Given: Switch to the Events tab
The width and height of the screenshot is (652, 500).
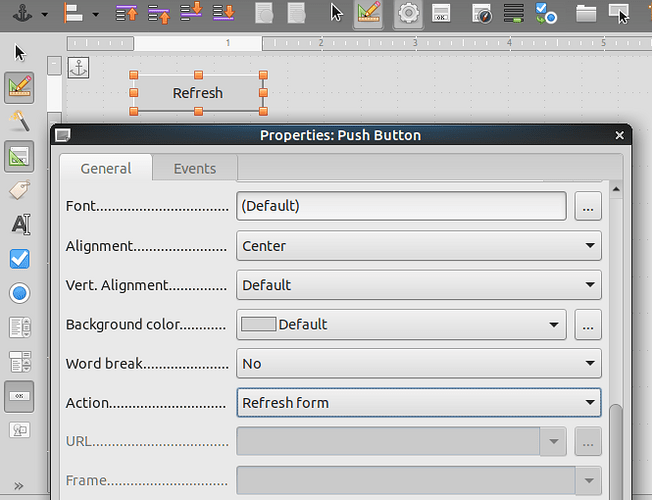Looking at the screenshot, I should point(195,168).
